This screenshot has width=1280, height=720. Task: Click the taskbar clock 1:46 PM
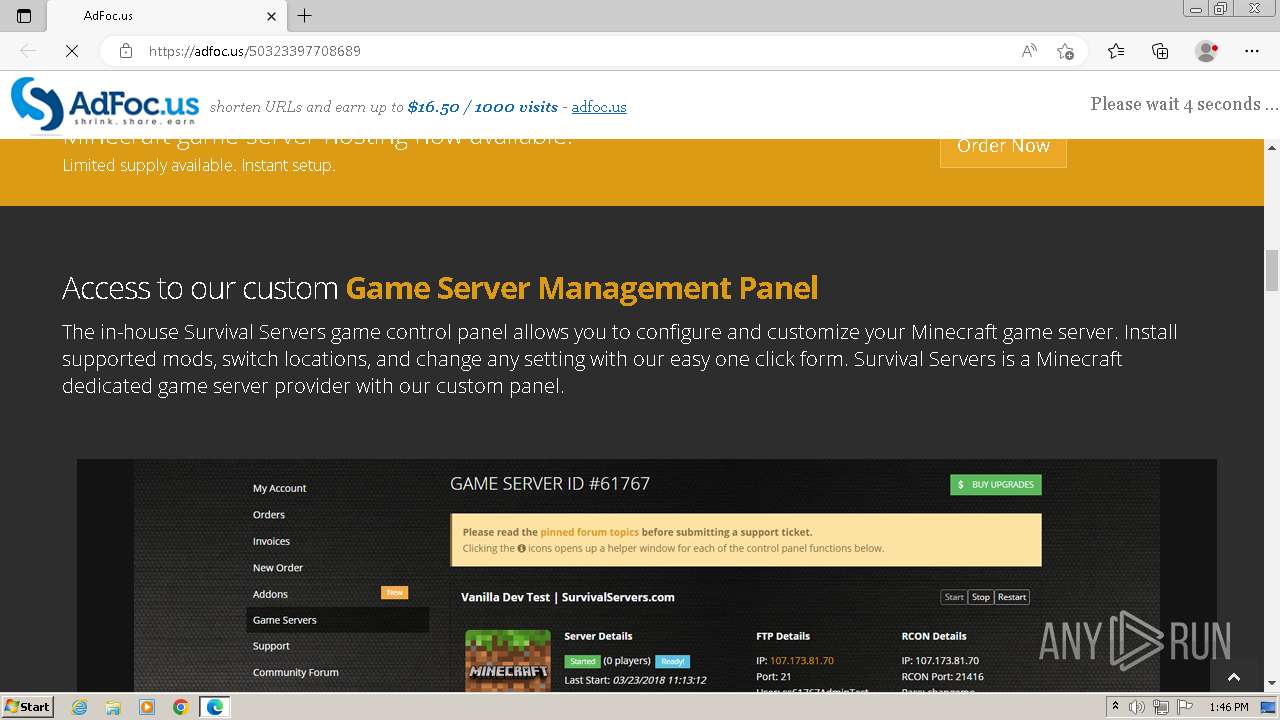click(1228, 707)
